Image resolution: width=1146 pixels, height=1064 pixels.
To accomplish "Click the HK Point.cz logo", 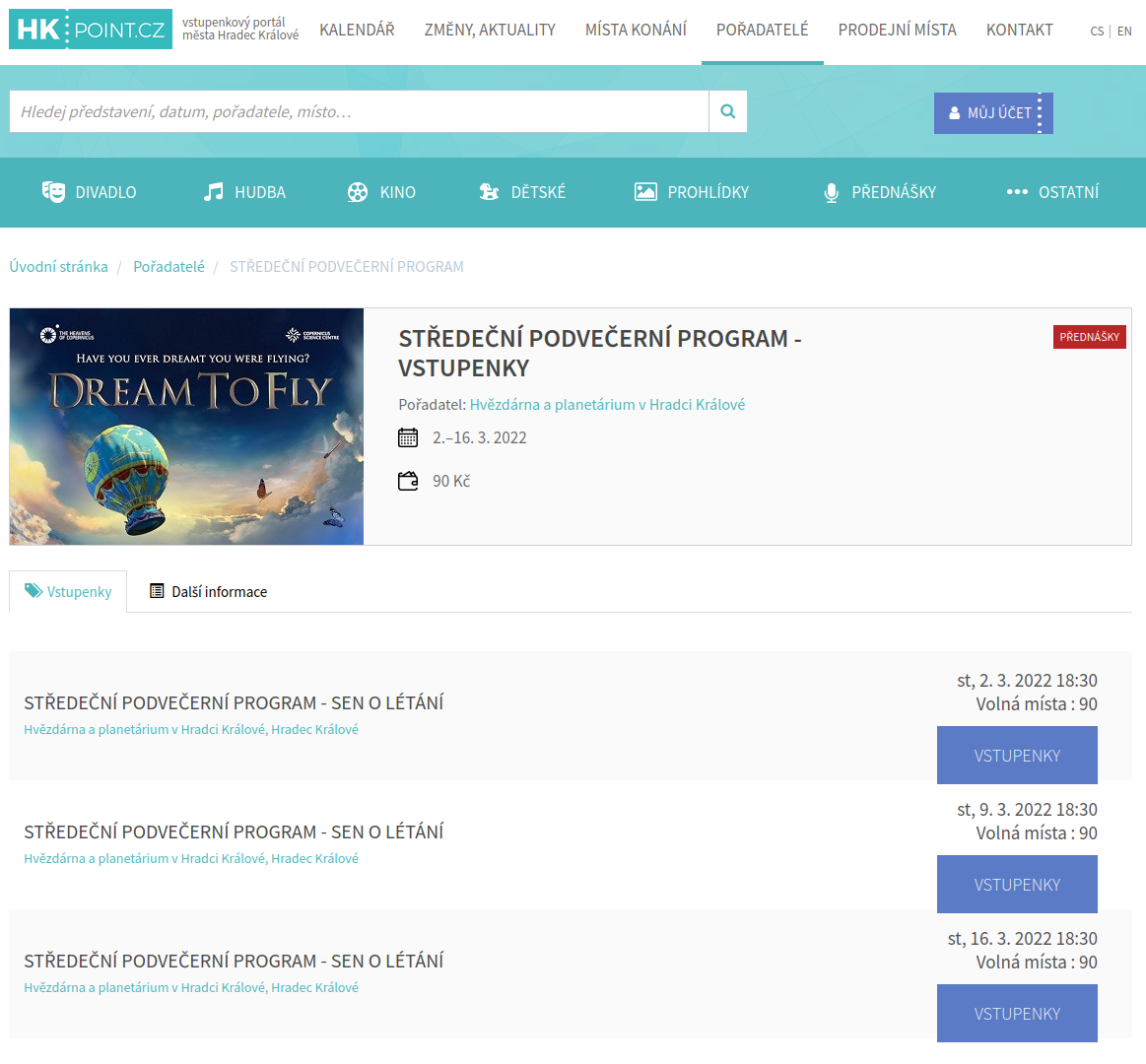I will (91, 30).
